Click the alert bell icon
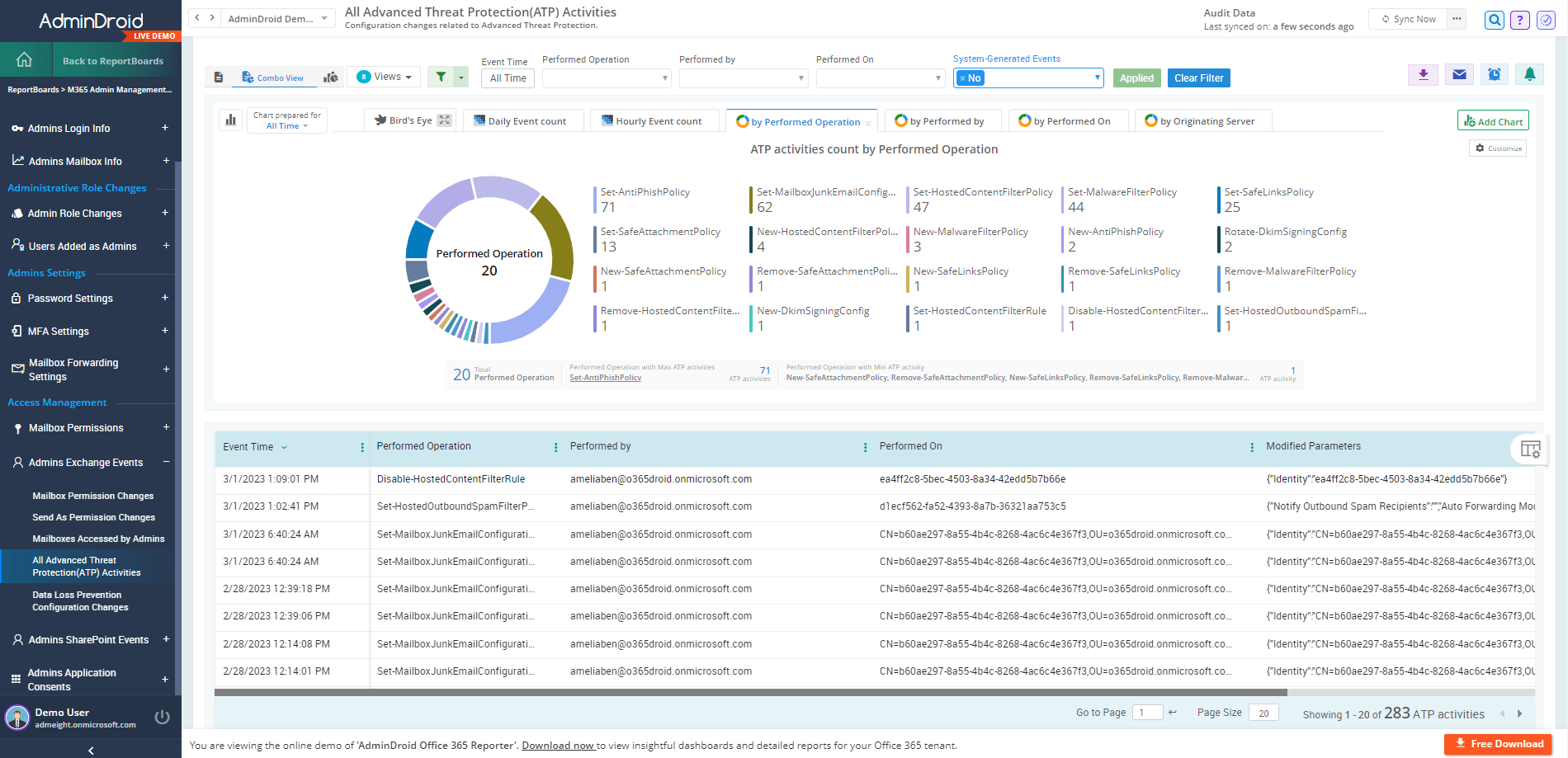Viewport: 1568px width, 758px height. tap(1529, 75)
